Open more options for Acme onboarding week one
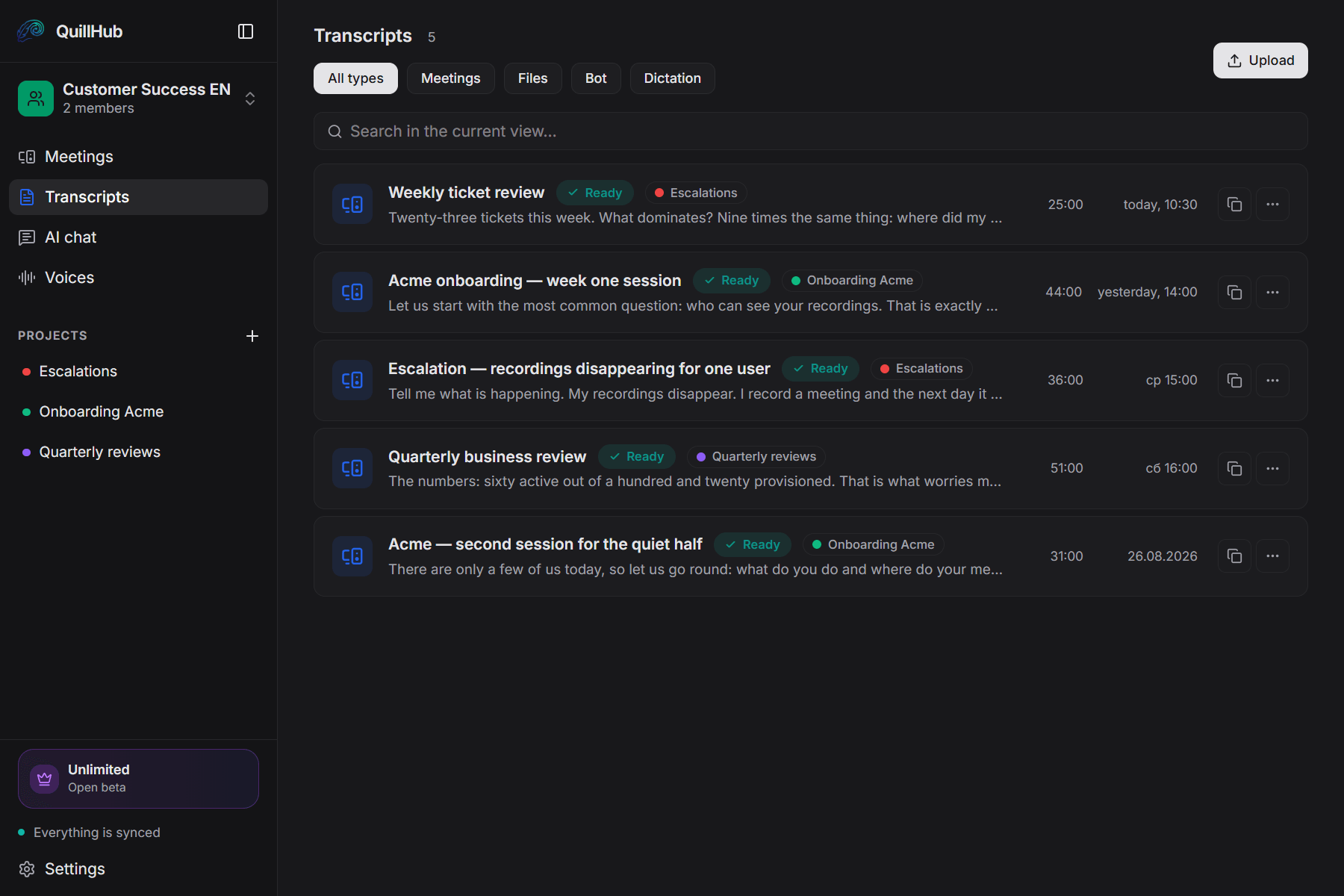This screenshot has height=896, width=1344. pyautogui.click(x=1272, y=292)
